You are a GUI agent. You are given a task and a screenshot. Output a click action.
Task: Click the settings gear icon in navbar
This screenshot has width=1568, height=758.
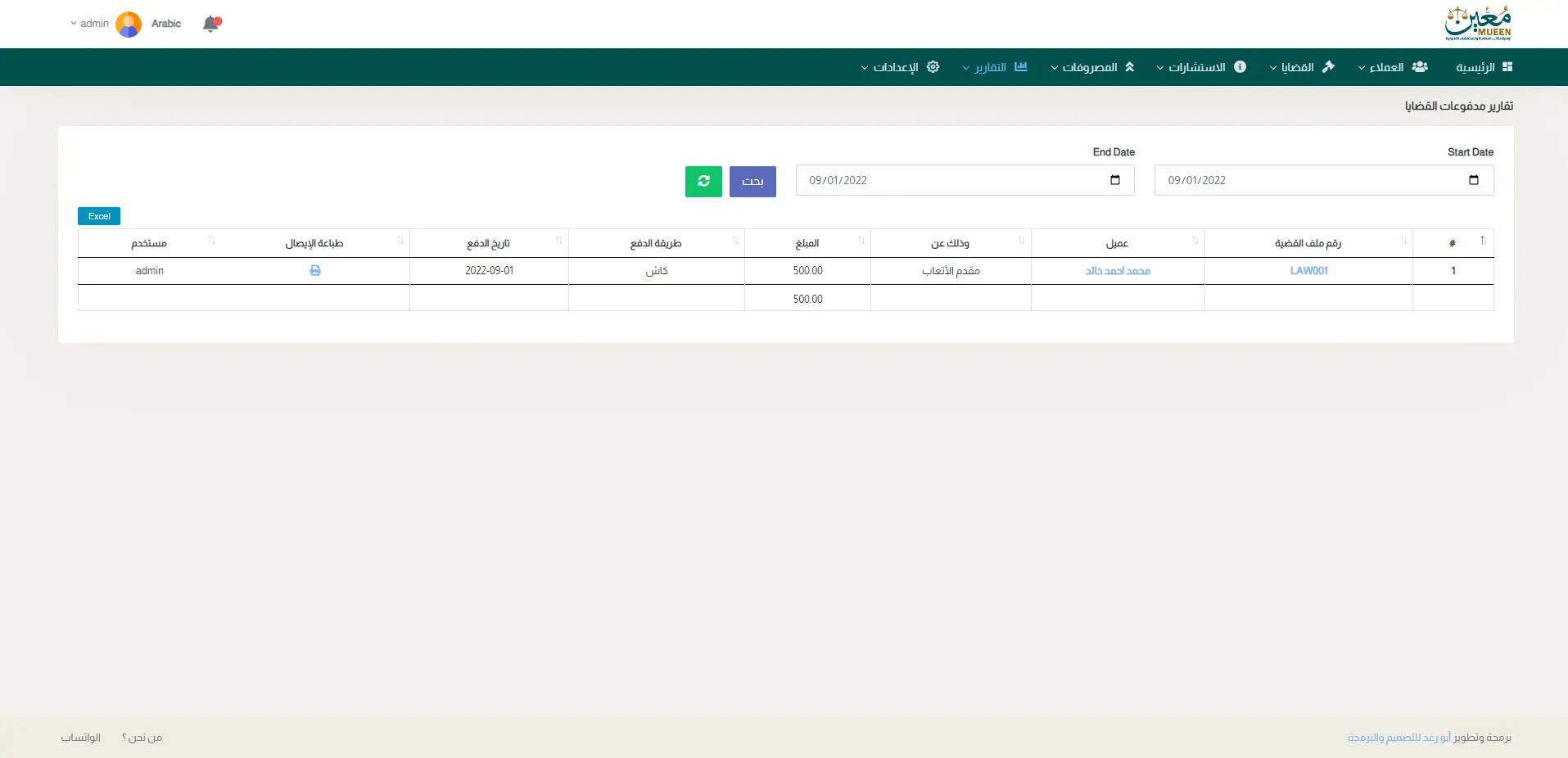pyautogui.click(x=933, y=67)
